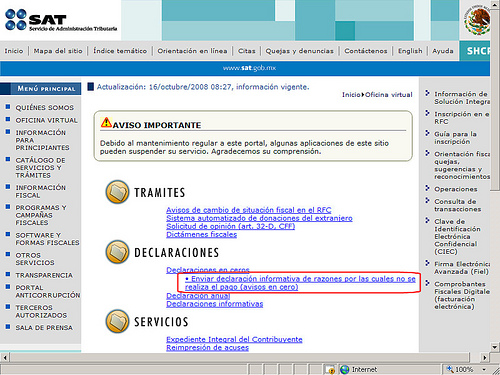
Task: Click the Internet zone globe icon
Action: 344,369
